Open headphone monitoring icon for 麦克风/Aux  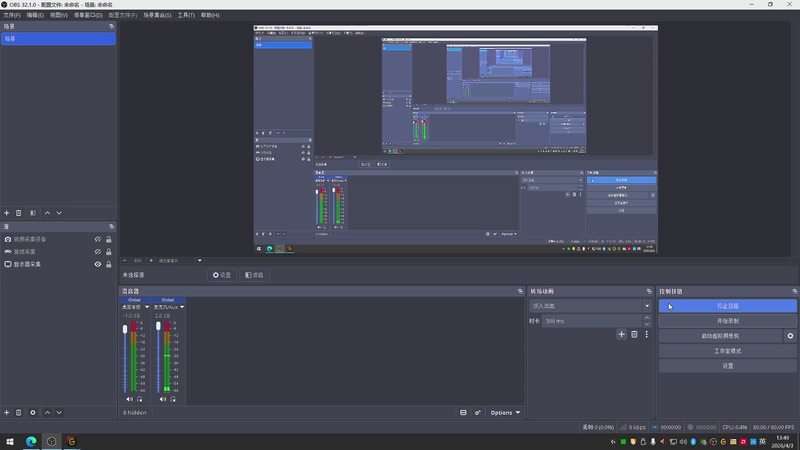coord(173,399)
